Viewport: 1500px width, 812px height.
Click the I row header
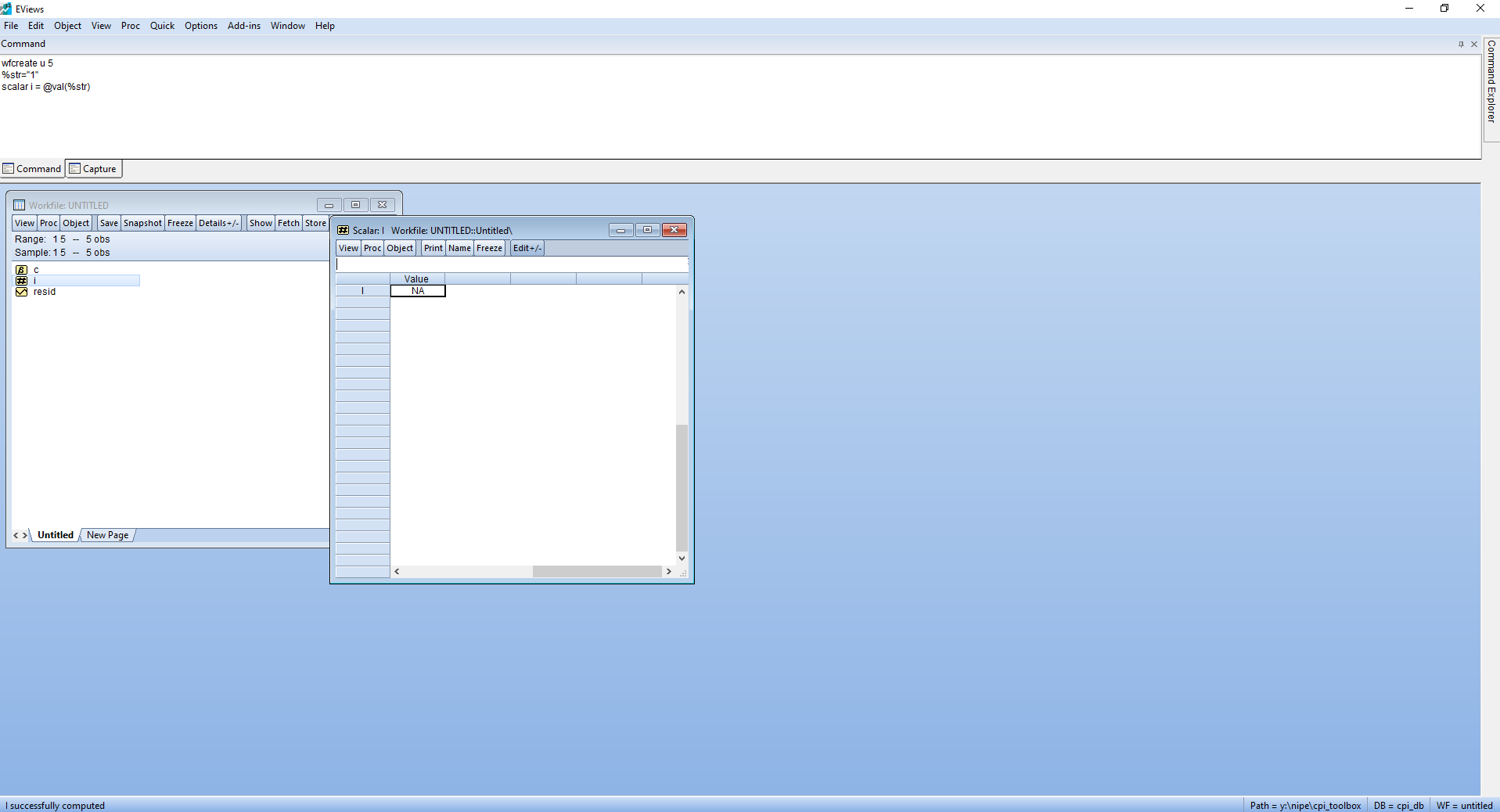(362, 291)
